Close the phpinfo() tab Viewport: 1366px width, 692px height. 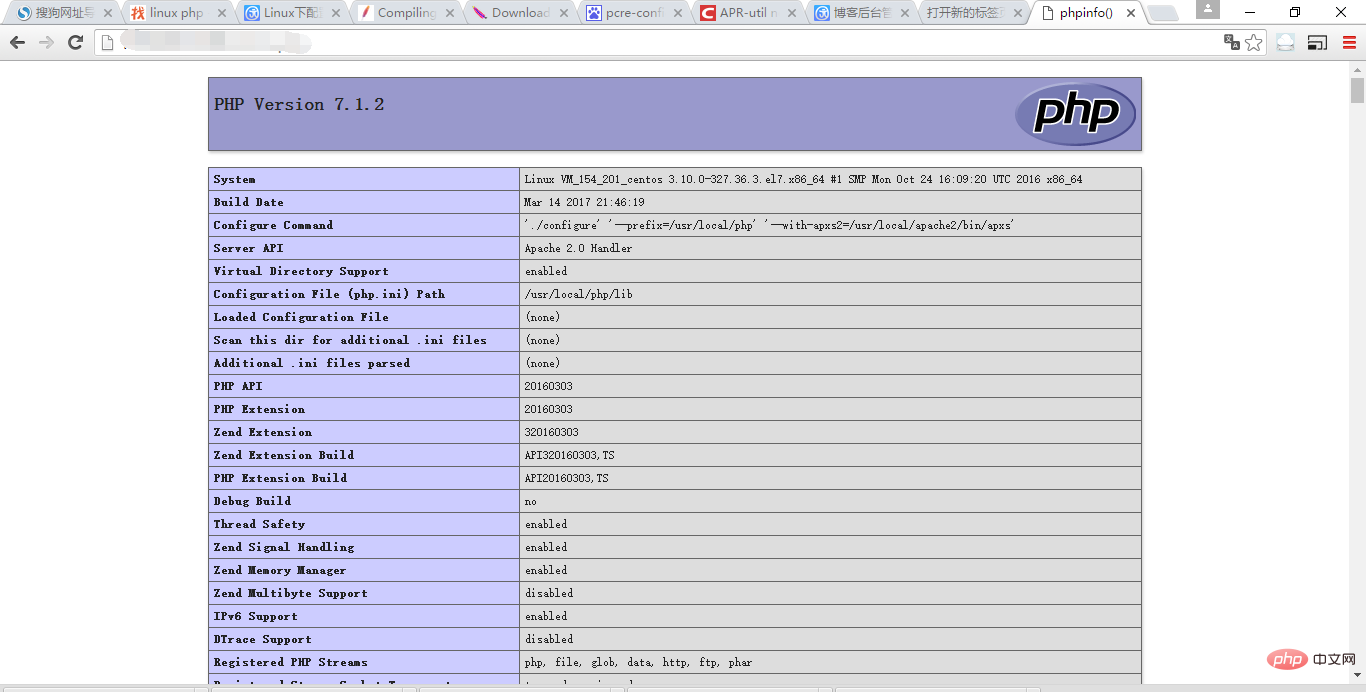coord(1130,13)
